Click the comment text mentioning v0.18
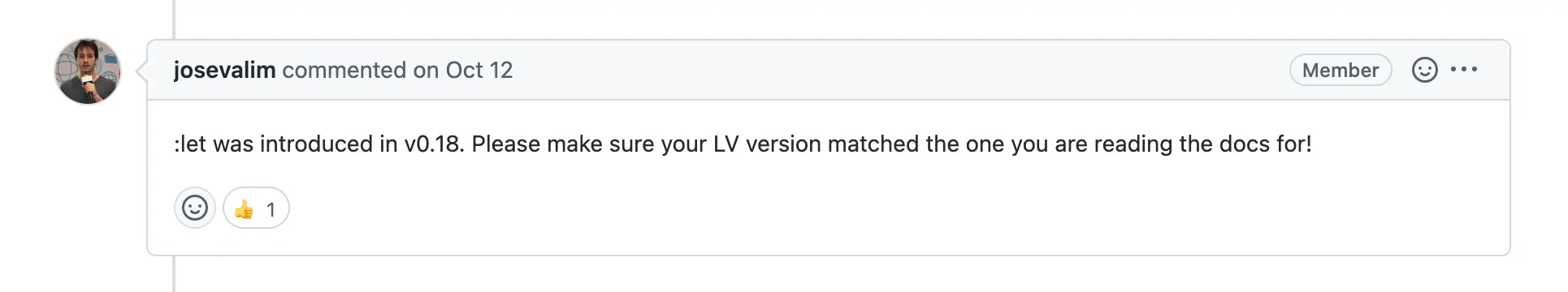Screen dimensions: 1568x292 pos(743,144)
